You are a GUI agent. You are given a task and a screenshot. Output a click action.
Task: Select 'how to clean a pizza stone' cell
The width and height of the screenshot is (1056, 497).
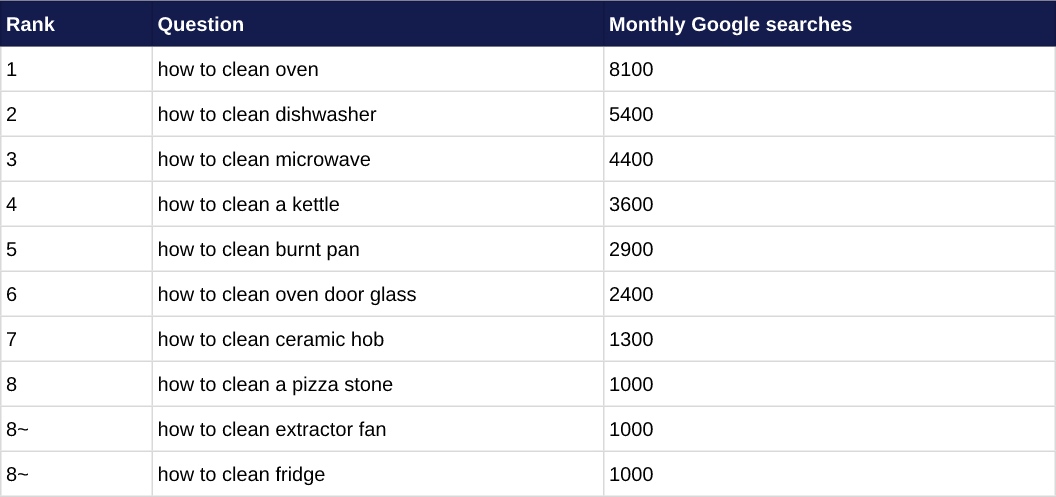tap(378, 385)
